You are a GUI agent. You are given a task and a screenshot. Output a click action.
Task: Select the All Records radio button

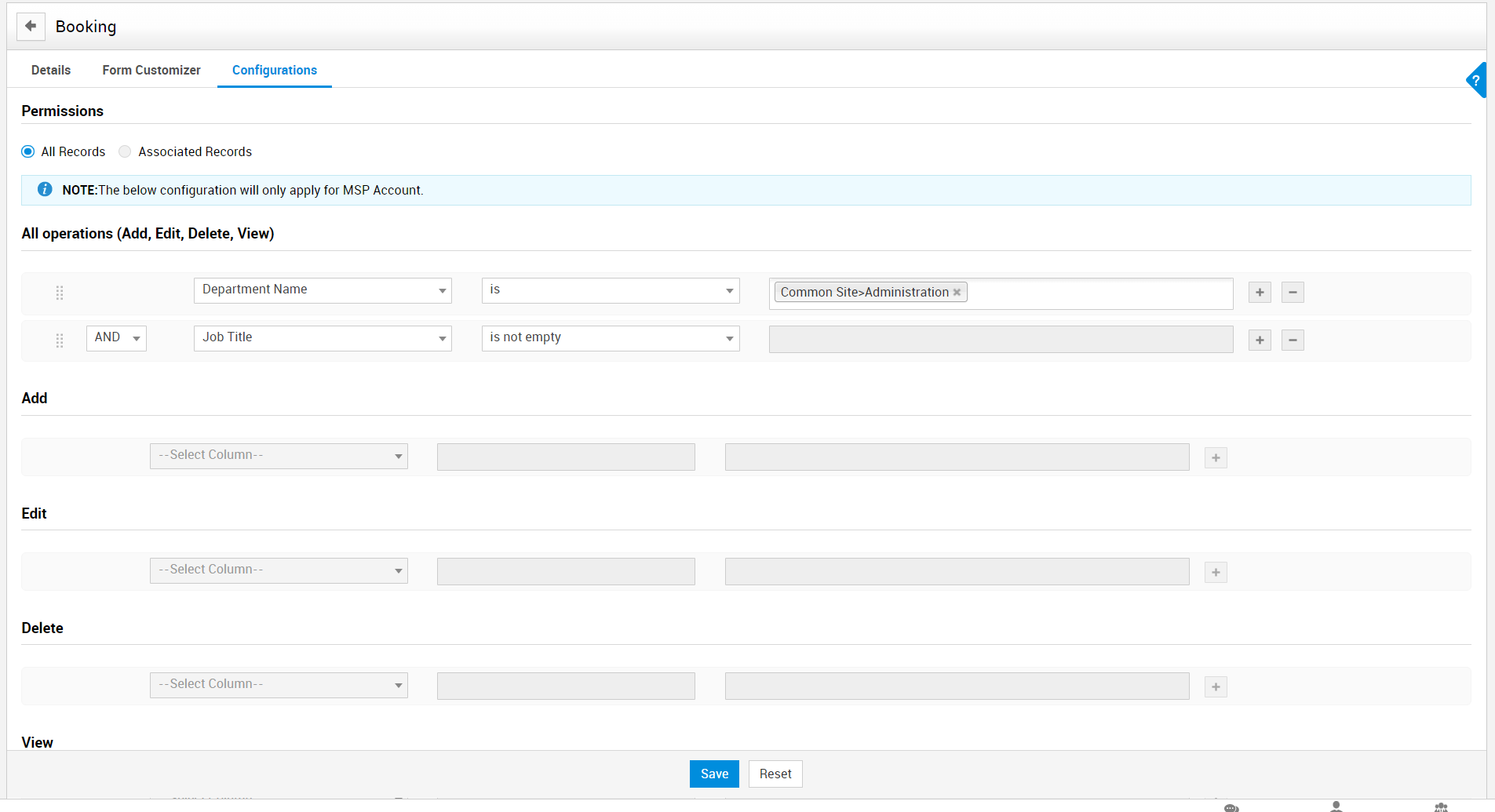pyautogui.click(x=27, y=151)
